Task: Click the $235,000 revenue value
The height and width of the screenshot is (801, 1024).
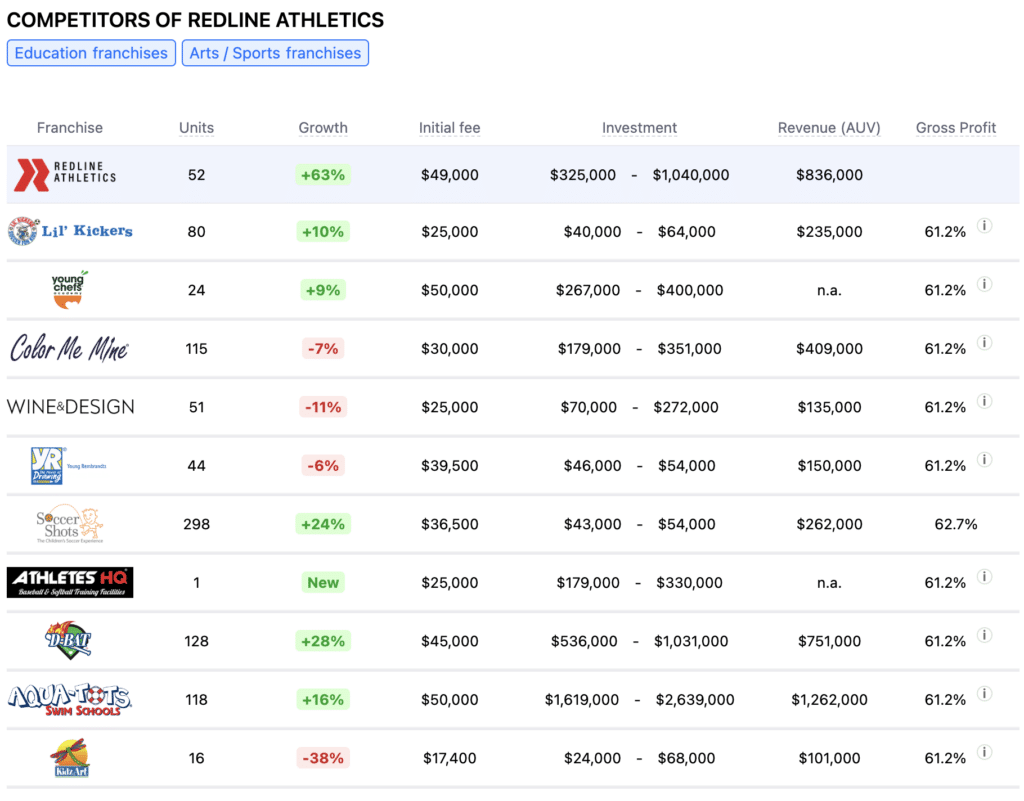Action: [x=829, y=232]
